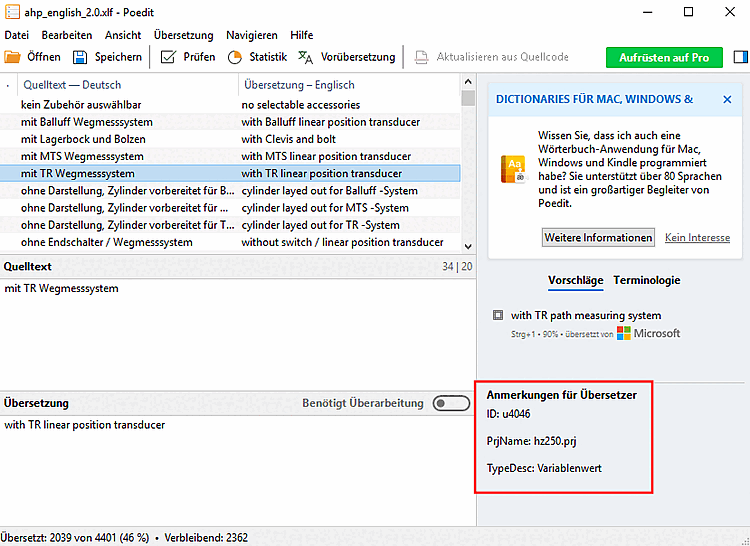Maximize the Poedit window
The height and width of the screenshot is (546, 750).
(688, 12)
